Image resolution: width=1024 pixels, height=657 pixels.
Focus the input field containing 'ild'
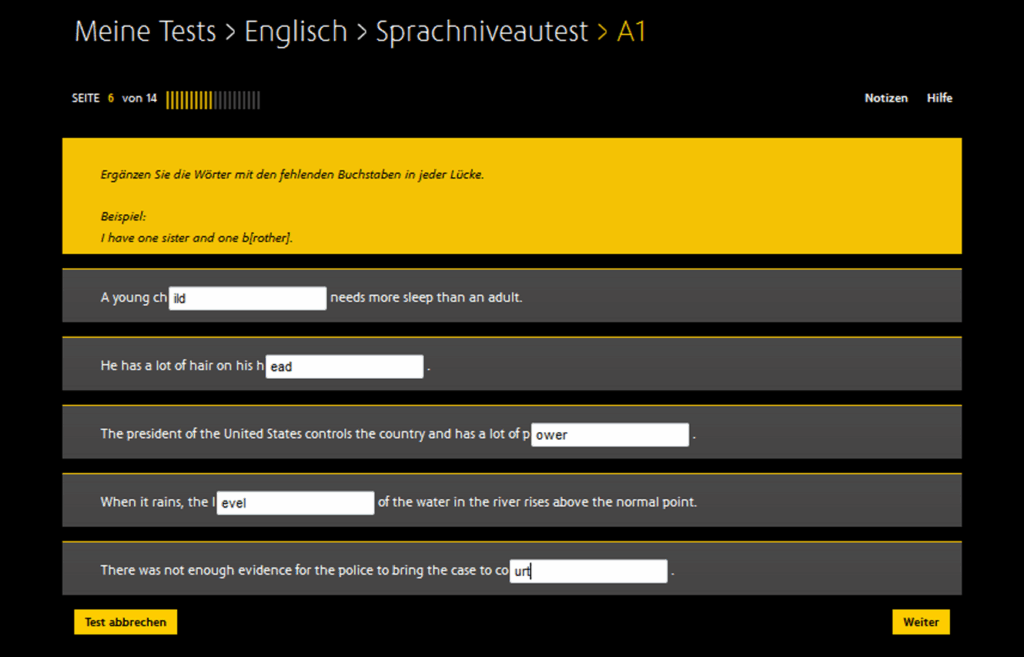click(247, 298)
